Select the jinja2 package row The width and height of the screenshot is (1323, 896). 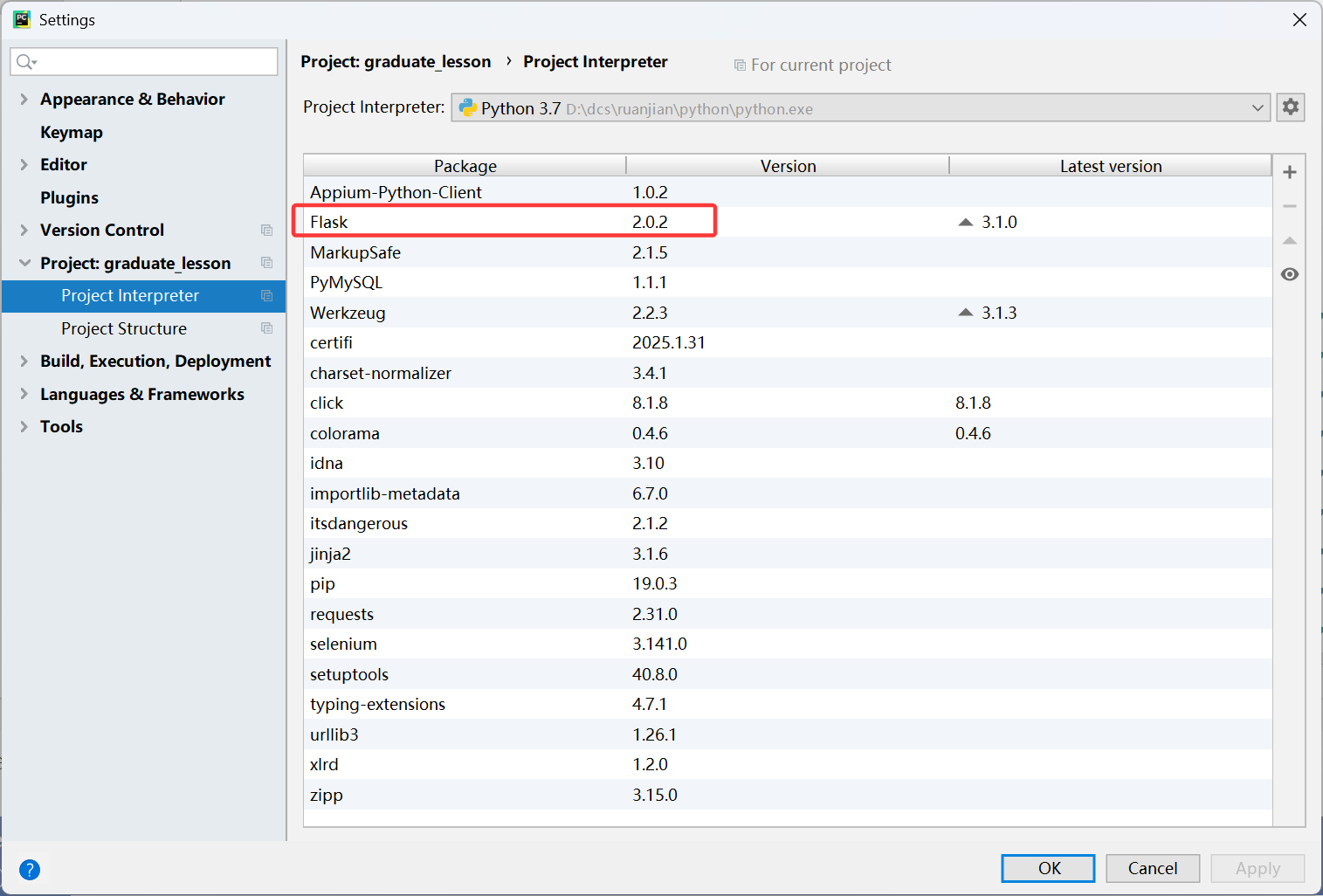pyautogui.click(x=788, y=554)
